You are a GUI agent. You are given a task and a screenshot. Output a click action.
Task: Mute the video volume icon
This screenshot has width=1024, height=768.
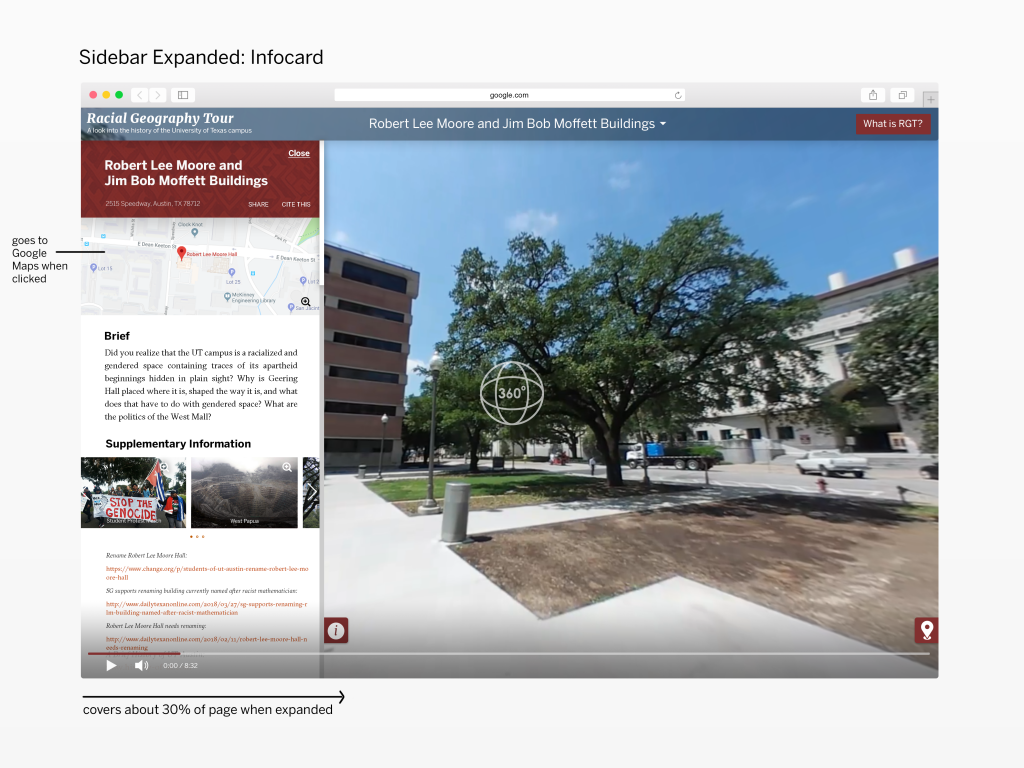click(x=141, y=665)
